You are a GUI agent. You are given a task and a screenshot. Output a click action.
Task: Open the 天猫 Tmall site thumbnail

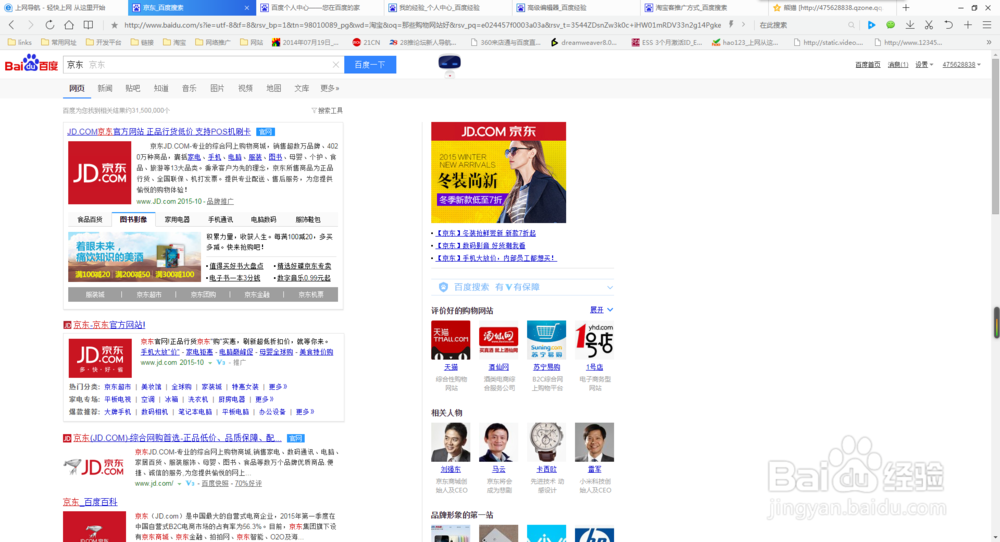pyautogui.click(x=450, y=340)
